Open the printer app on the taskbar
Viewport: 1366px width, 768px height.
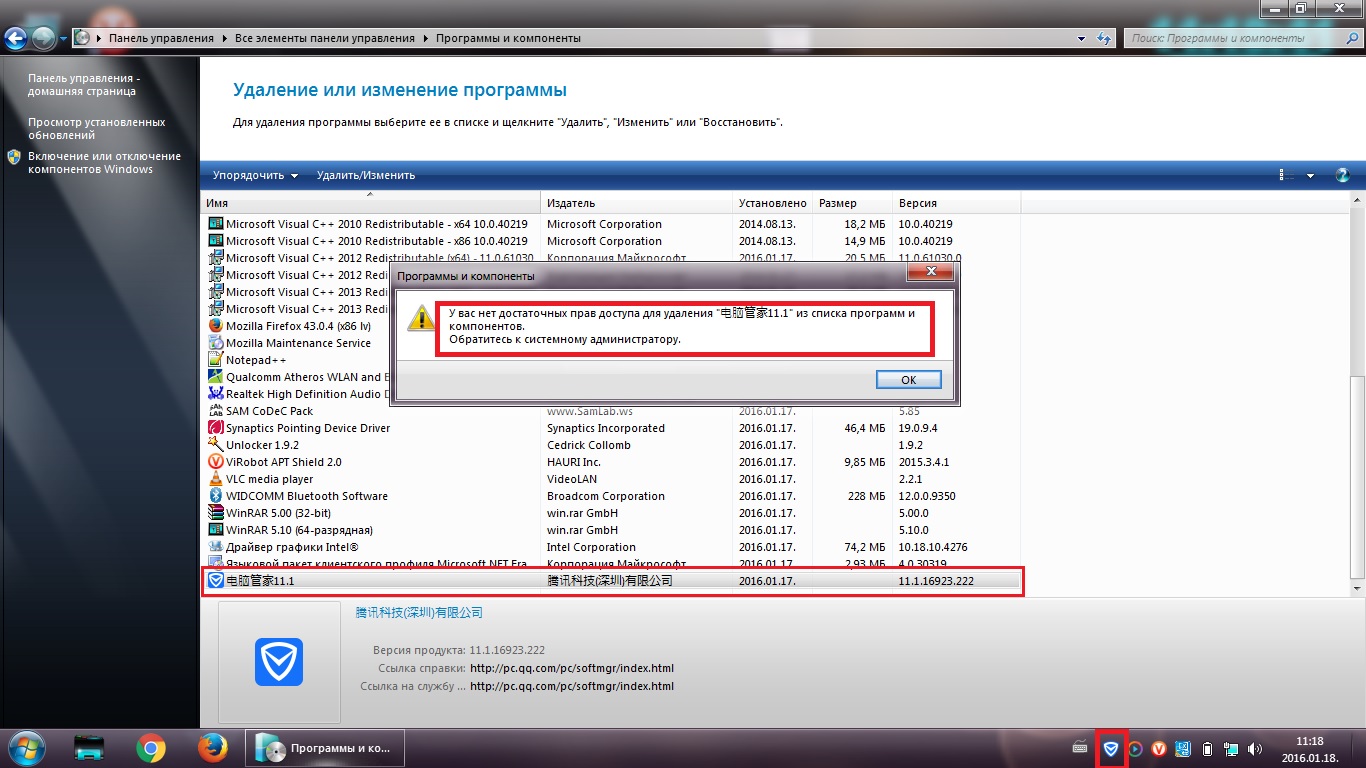(x=90, y=747)
